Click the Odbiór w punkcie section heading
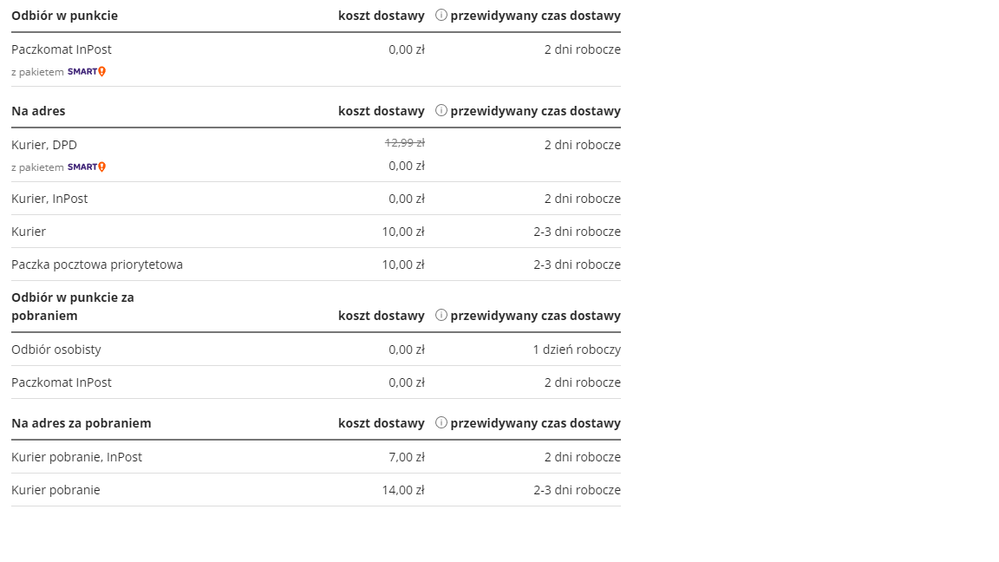The width and height of the screenshot is (999, 562). coord(64,16)
